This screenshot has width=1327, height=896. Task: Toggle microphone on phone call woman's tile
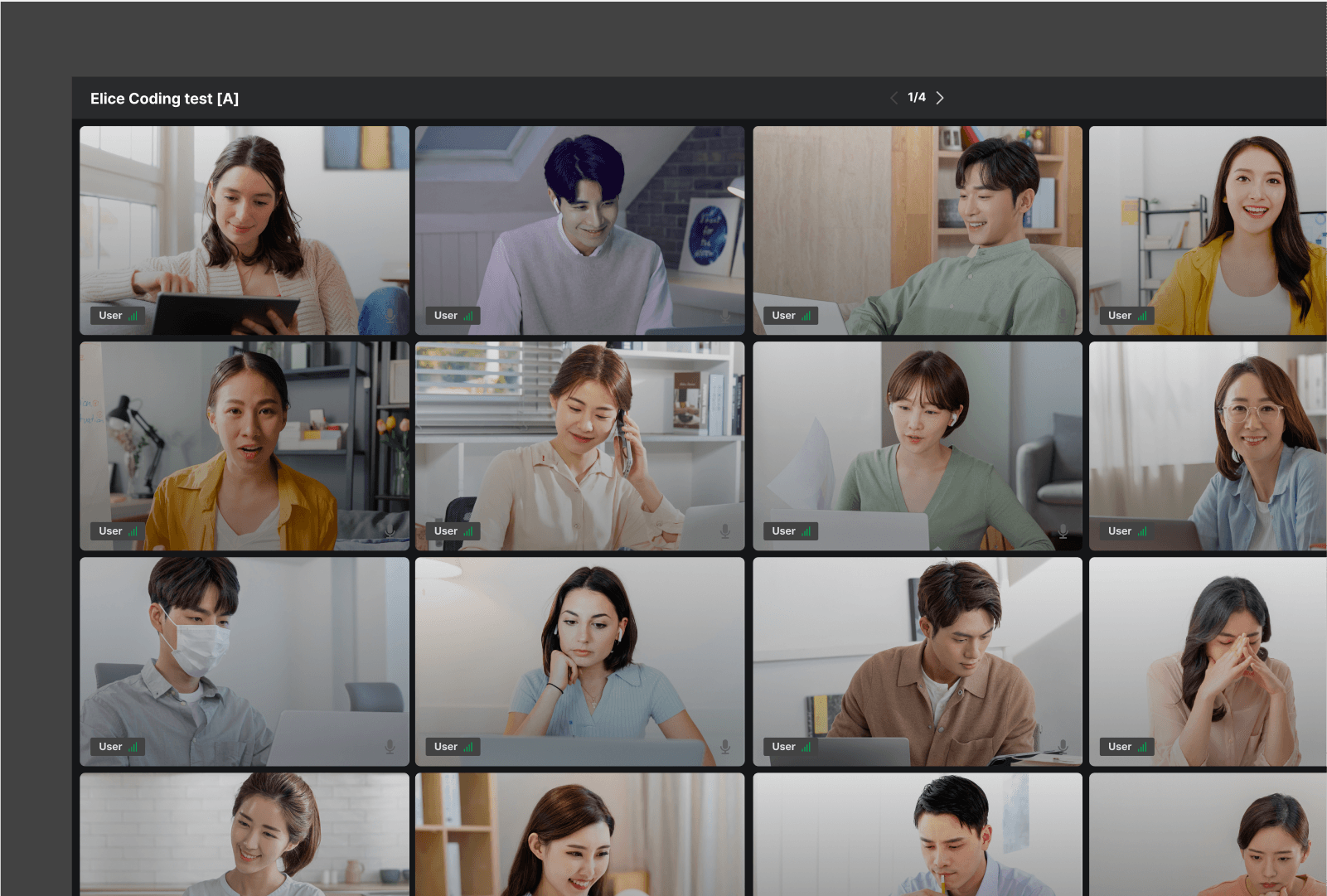725,531
